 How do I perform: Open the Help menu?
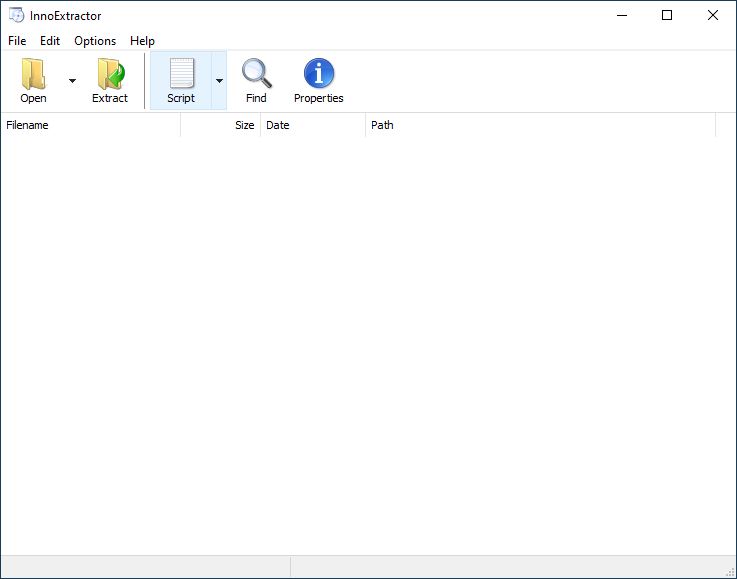pos(142,41)
